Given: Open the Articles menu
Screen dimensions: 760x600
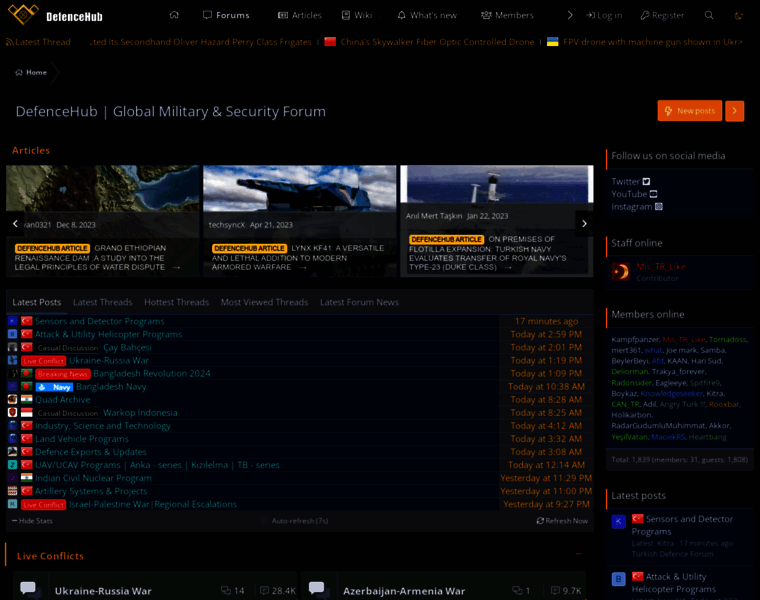Looking at the screenshot, I should pyautogui.click(x=300, y=15).
